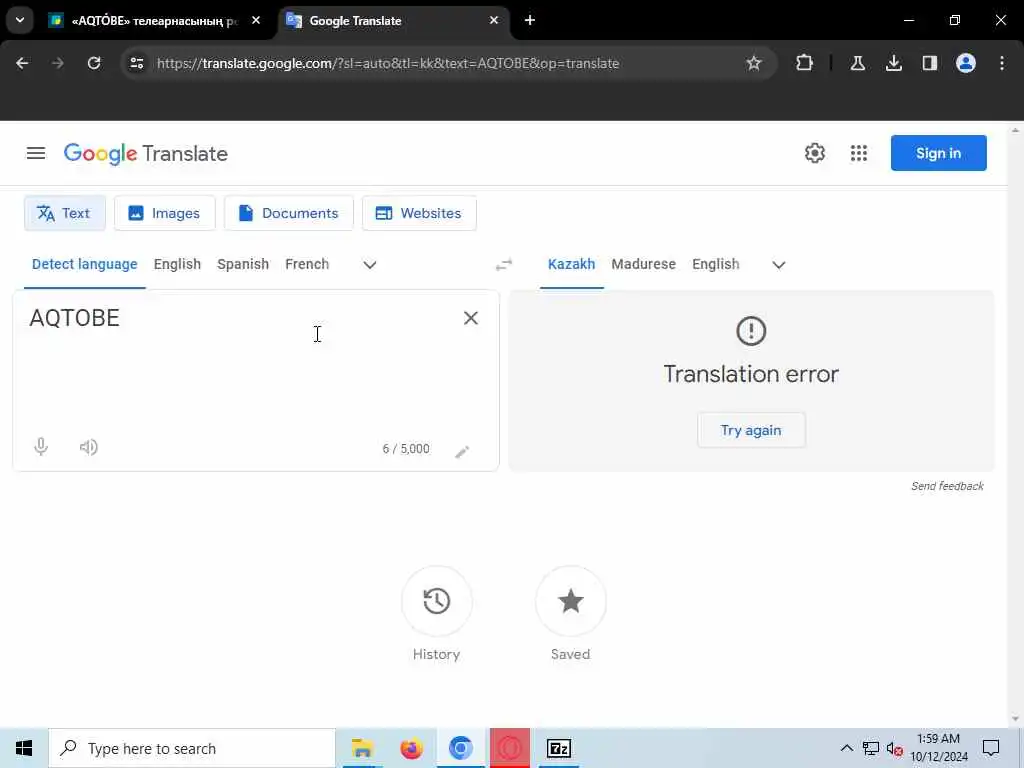1024x768 pixels.
Task: Click Try again for the translation
Action: 751,430
